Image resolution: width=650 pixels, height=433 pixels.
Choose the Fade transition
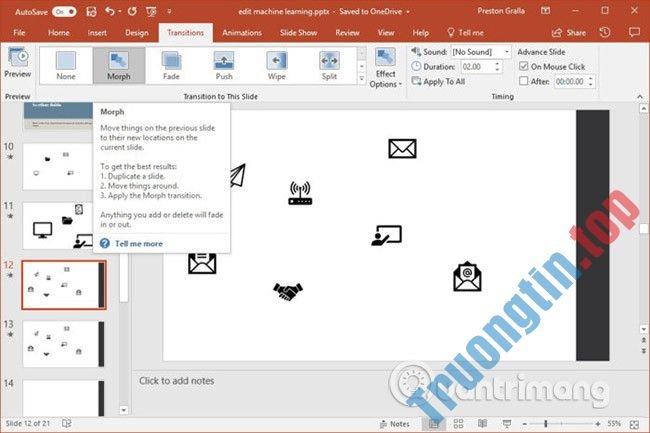[171, 65]
